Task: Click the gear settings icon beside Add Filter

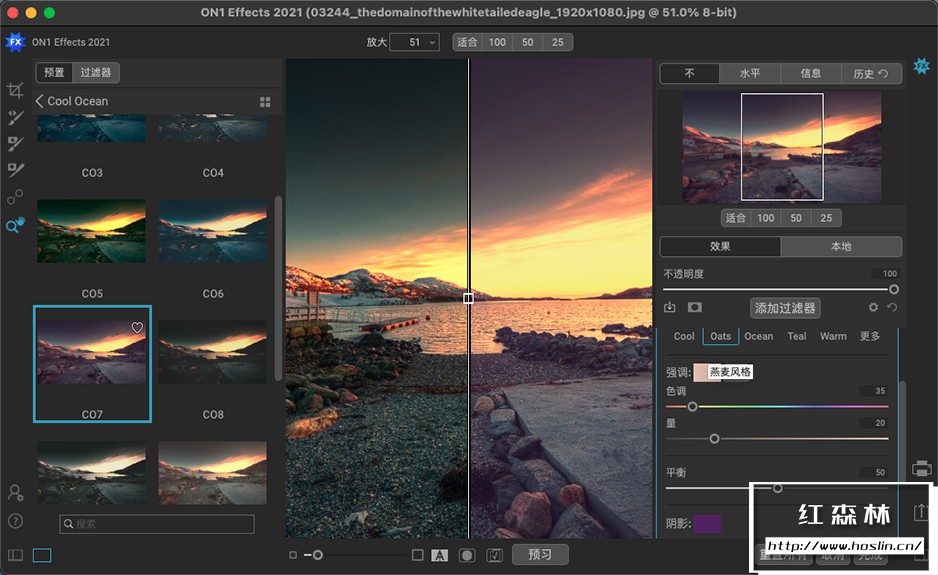Action: pos(873,308)
